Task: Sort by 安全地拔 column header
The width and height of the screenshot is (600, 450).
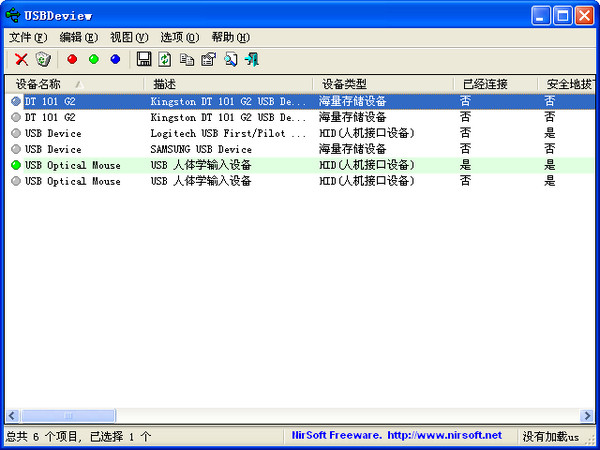Action: coord(567,84)
